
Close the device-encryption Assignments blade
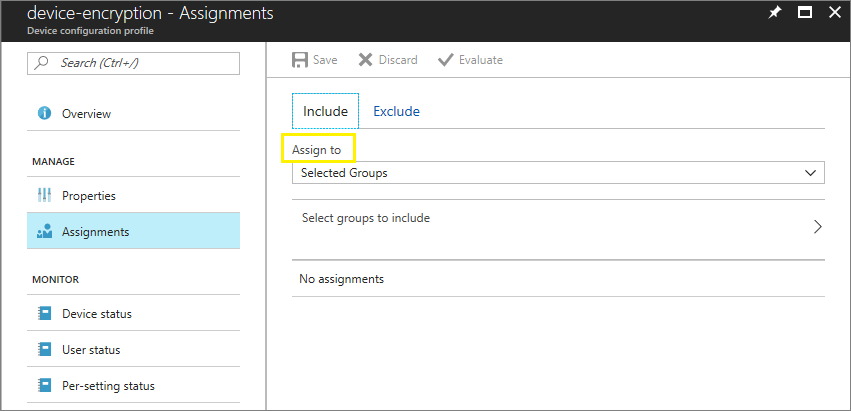coord(834,13)
